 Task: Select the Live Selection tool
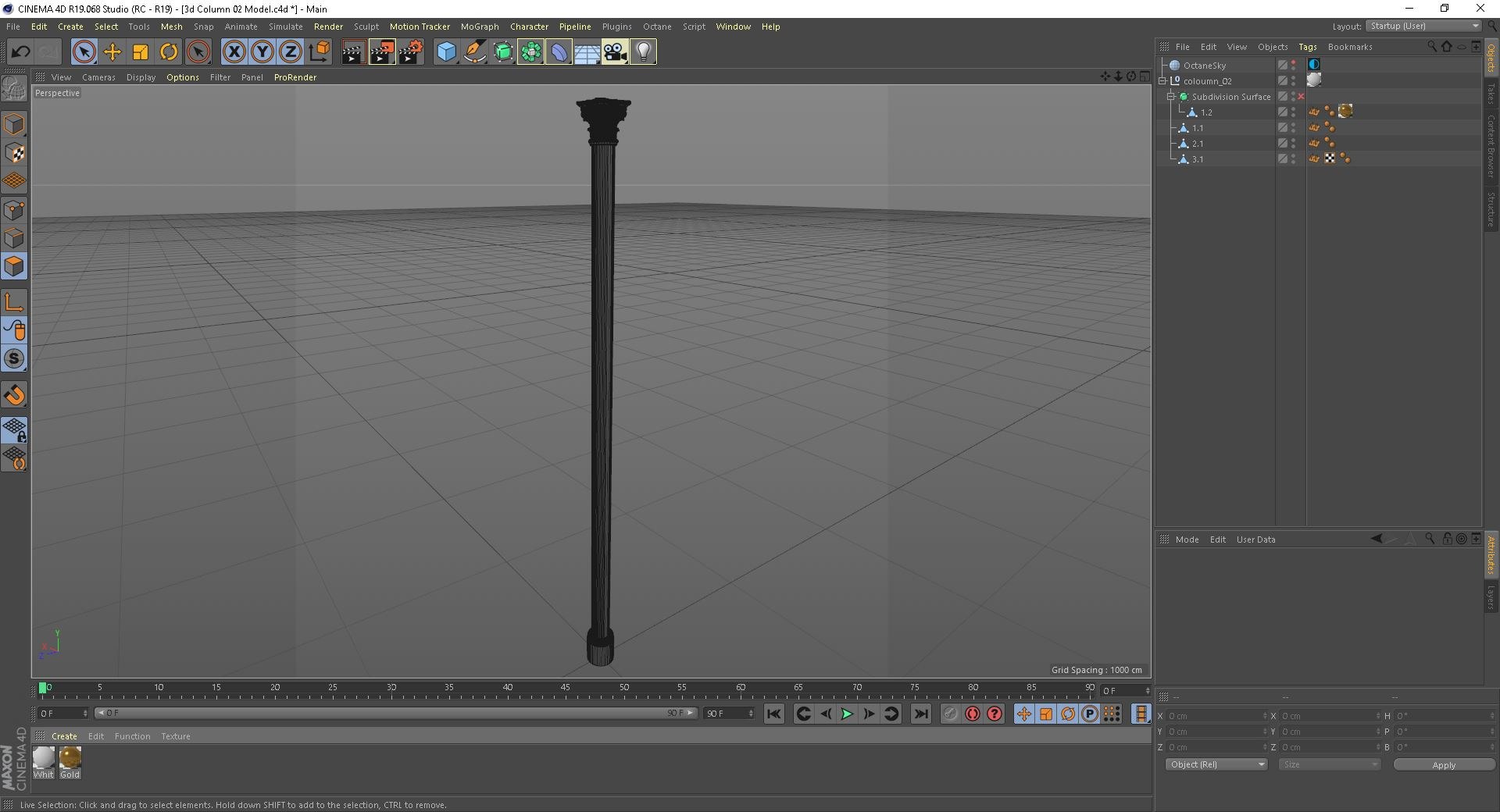[x=84, y=52]
